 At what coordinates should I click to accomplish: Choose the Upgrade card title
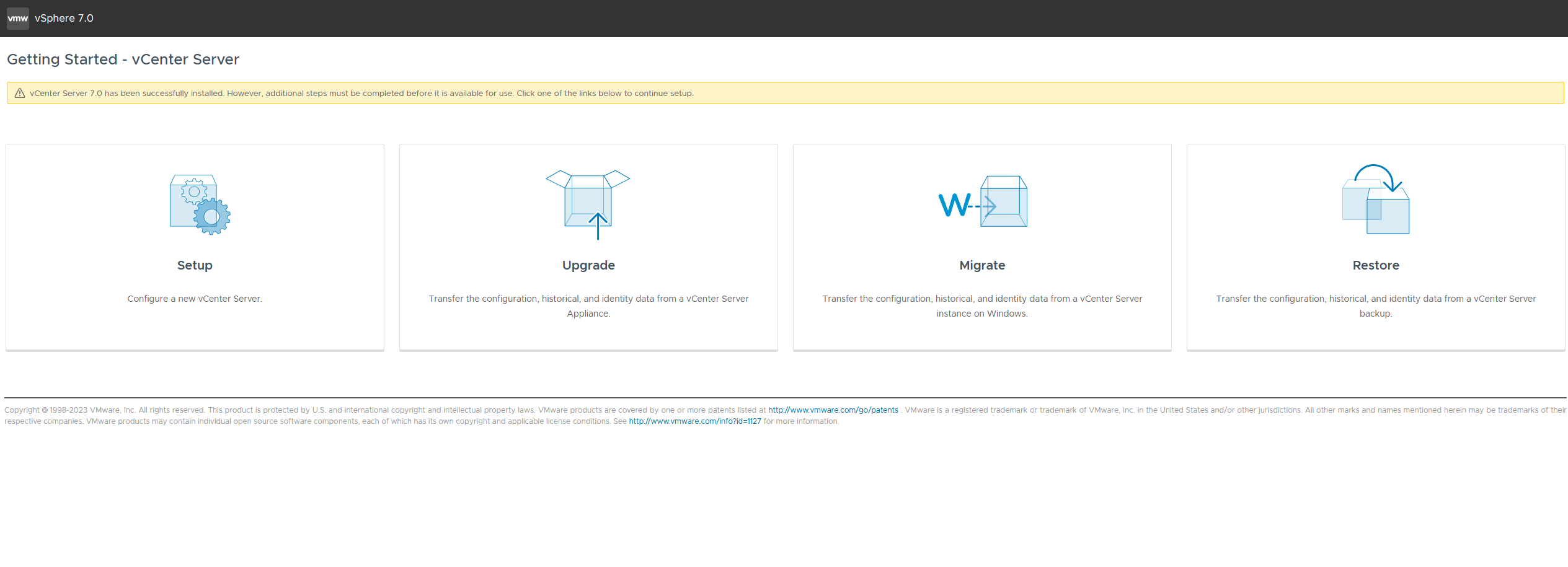[588, 265]
